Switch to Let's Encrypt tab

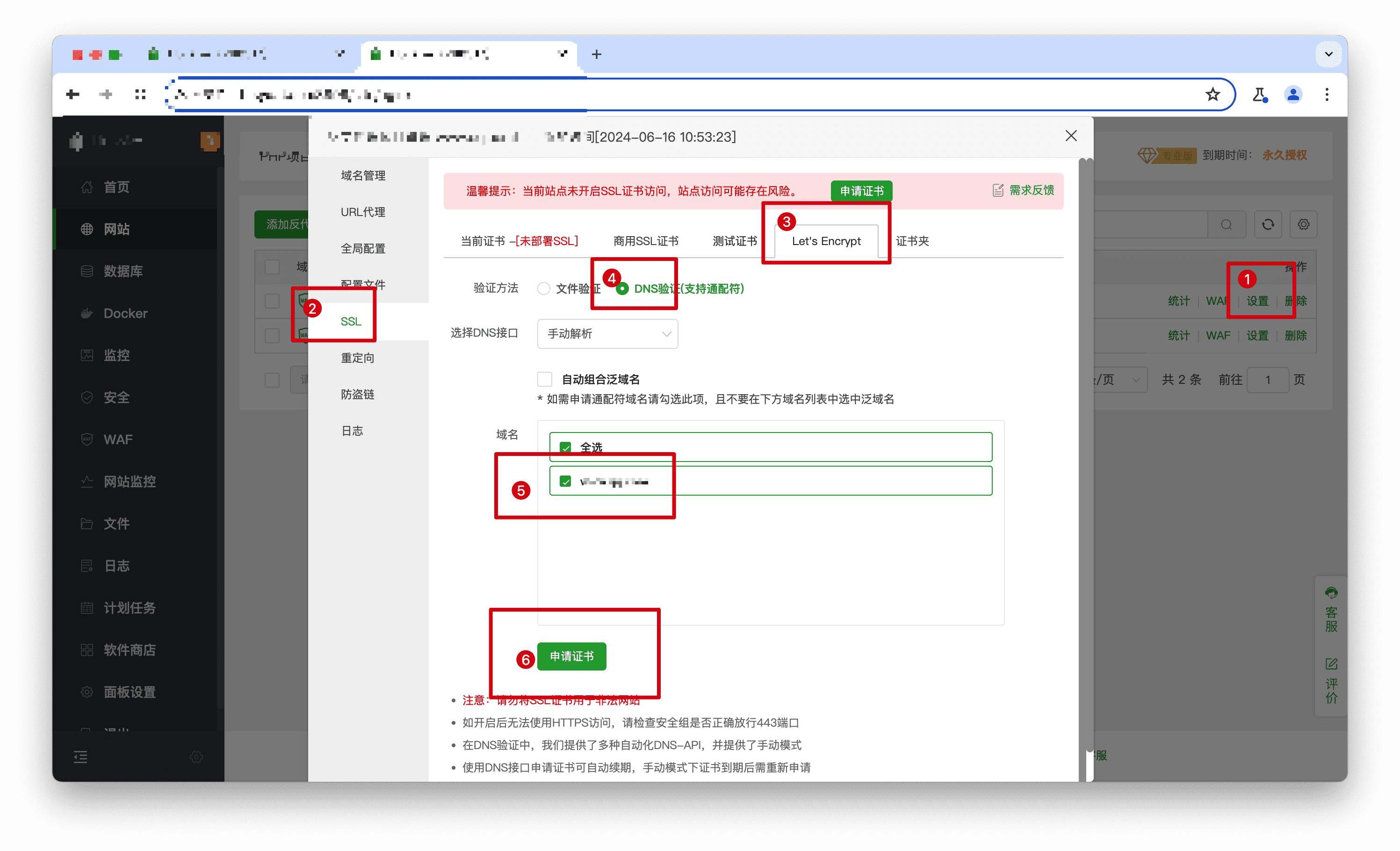click(x=826, y=241)
